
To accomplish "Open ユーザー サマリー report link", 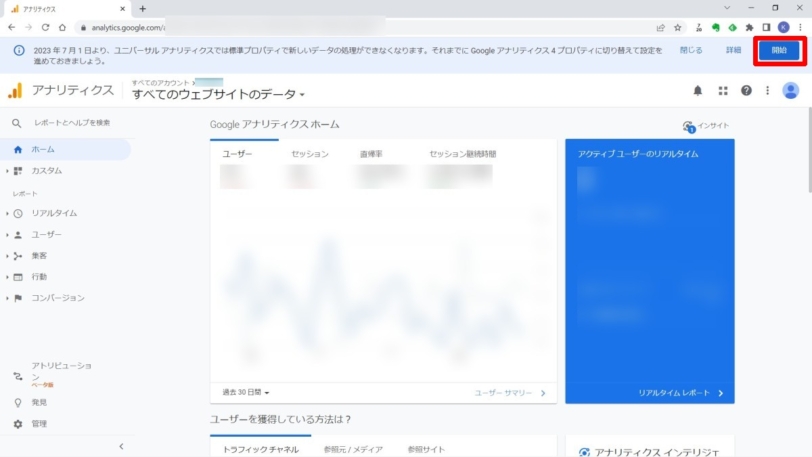I will 510,393.
